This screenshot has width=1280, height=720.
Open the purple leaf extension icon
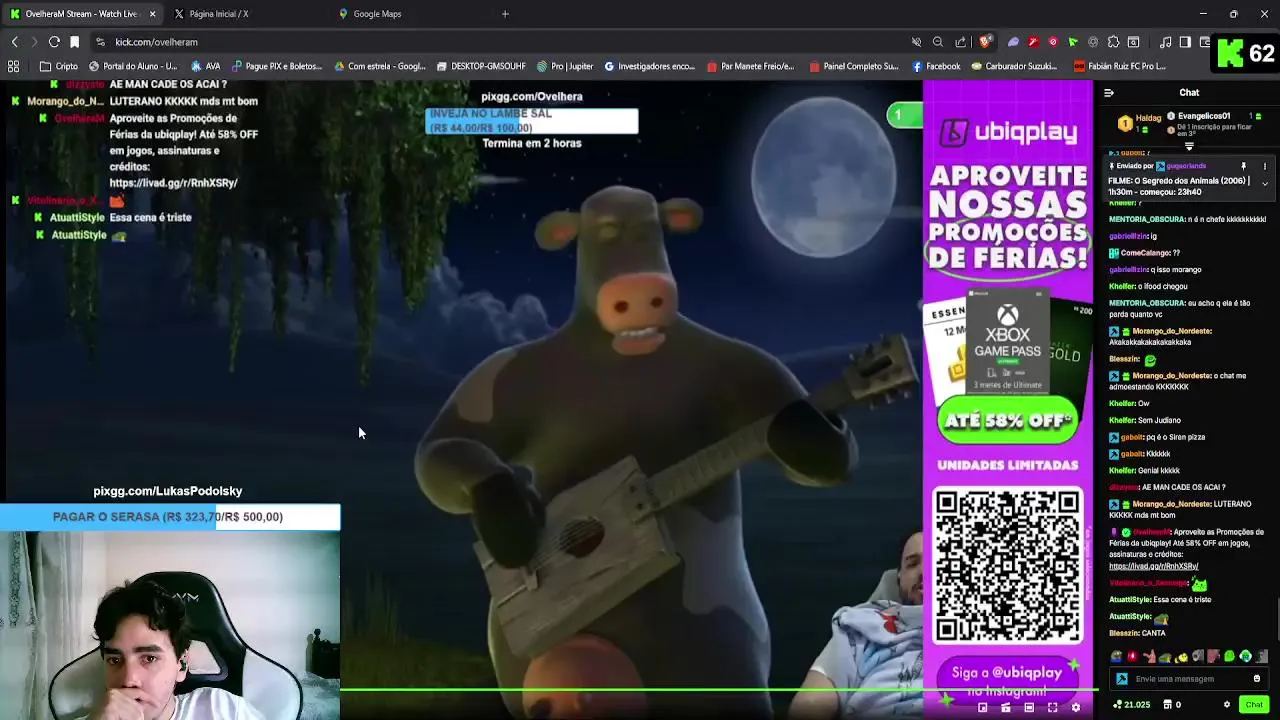[x=1013, y=42]
